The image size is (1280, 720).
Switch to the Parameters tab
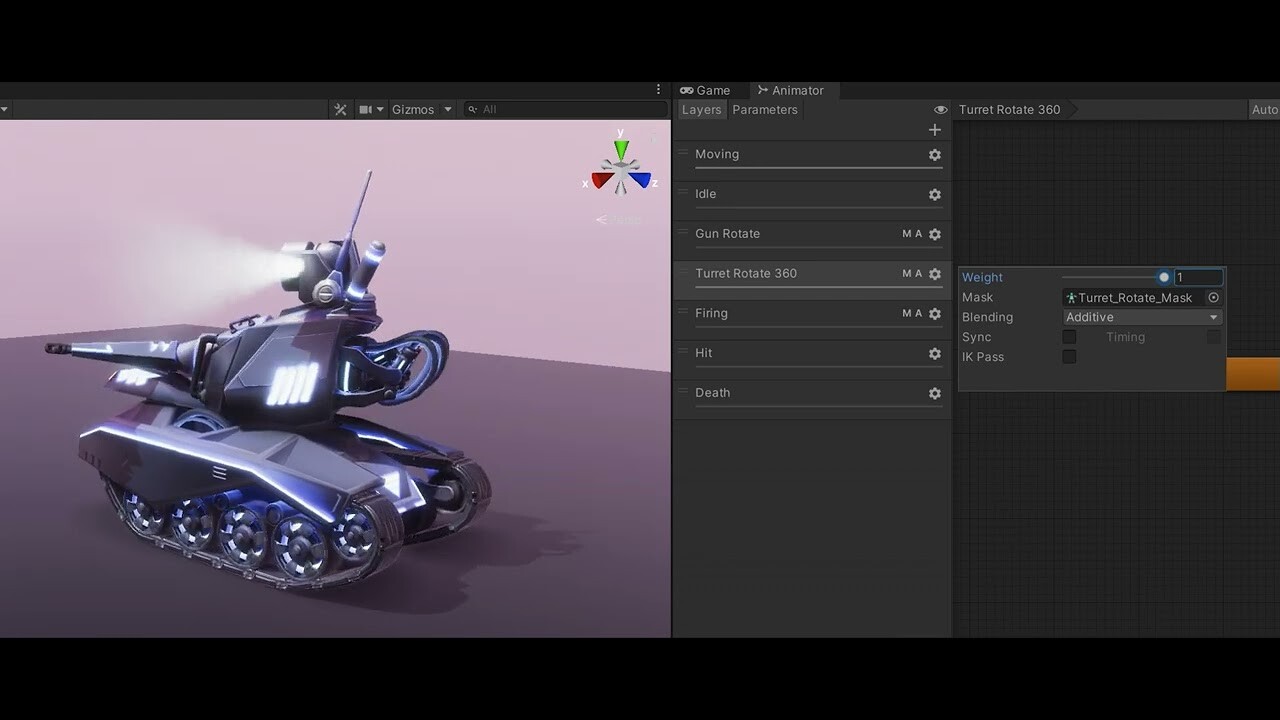[764, 110]
